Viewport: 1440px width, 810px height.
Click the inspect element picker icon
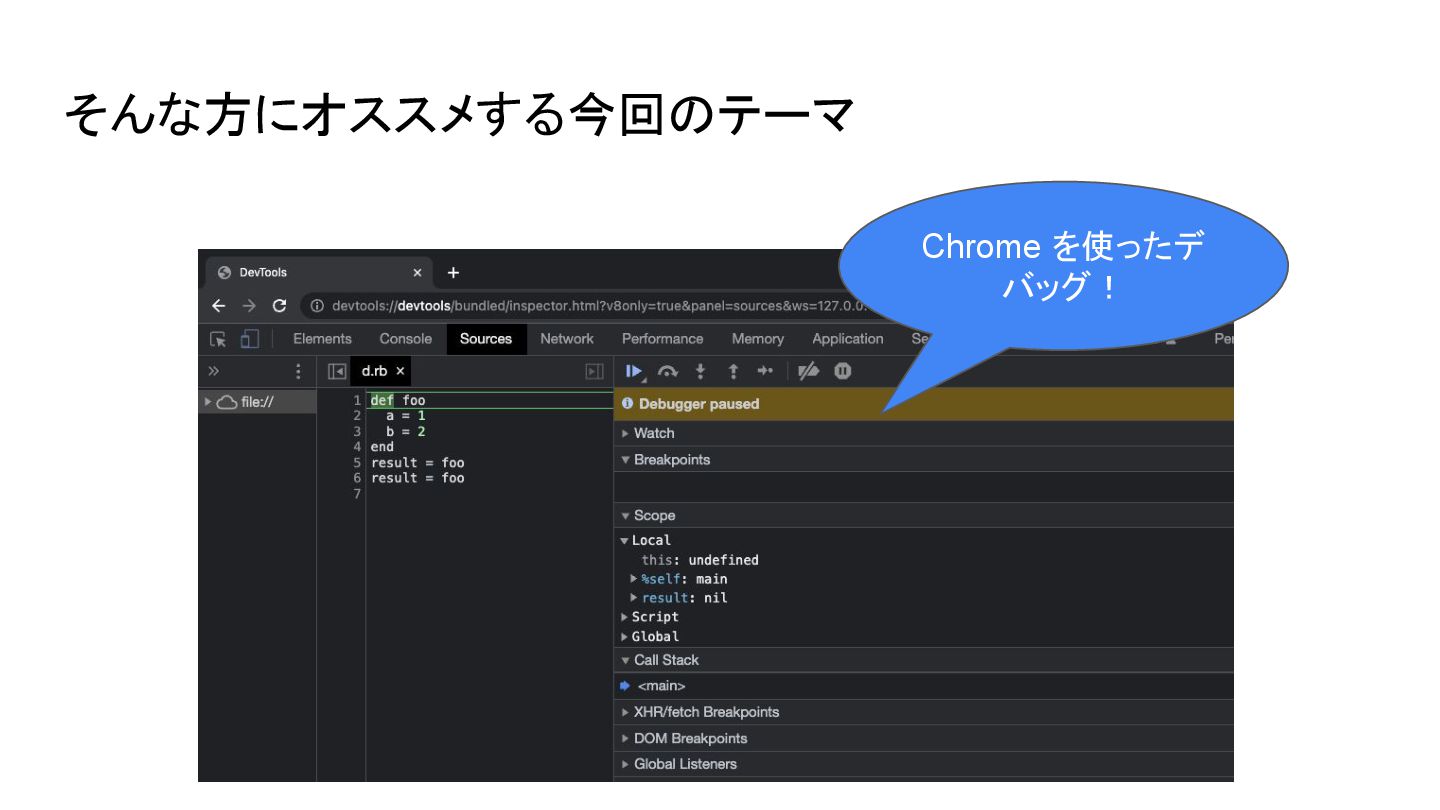[217, 339]
